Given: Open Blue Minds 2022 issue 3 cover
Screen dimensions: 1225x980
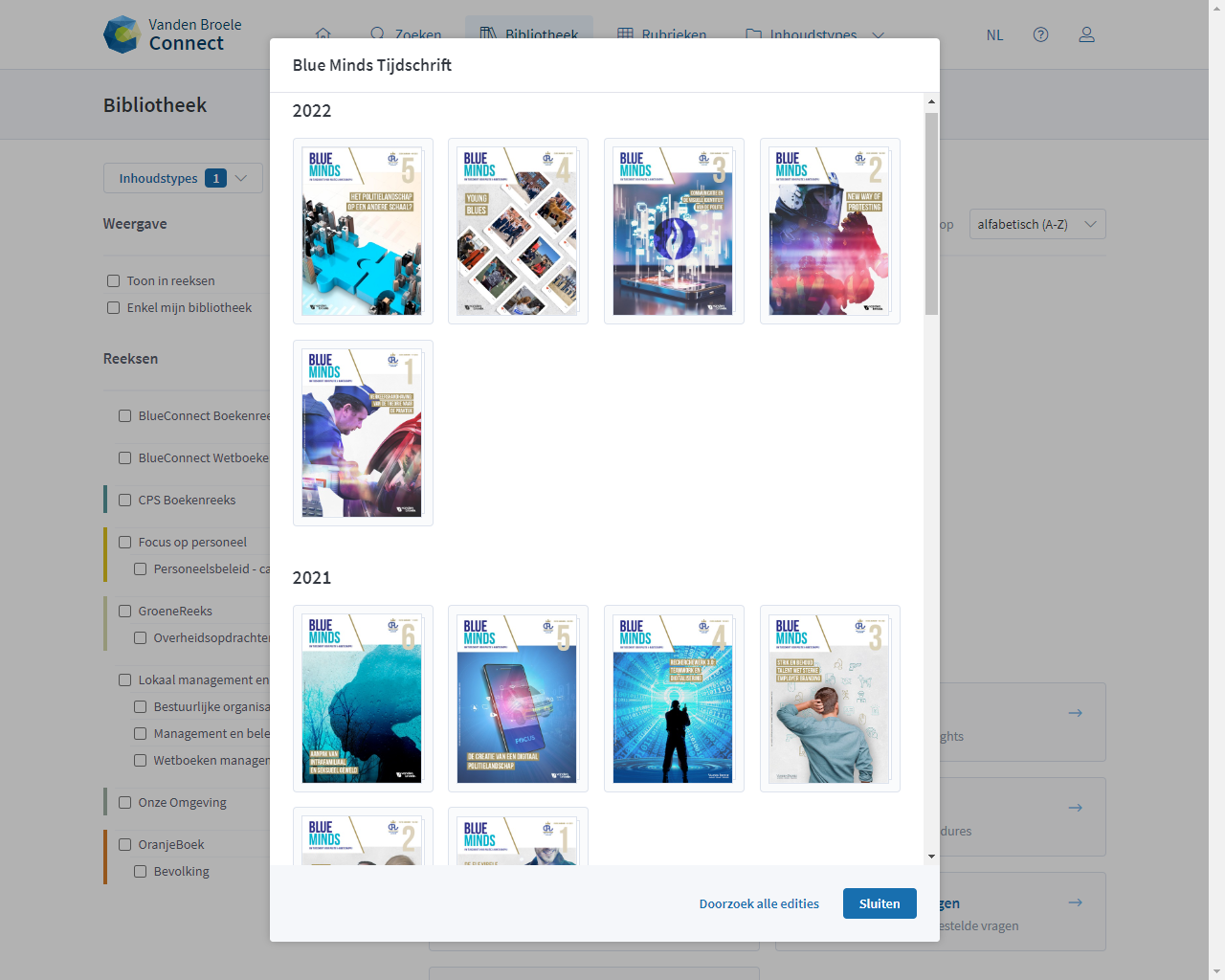Looking at the screenshot, I should tap(674, 231).
